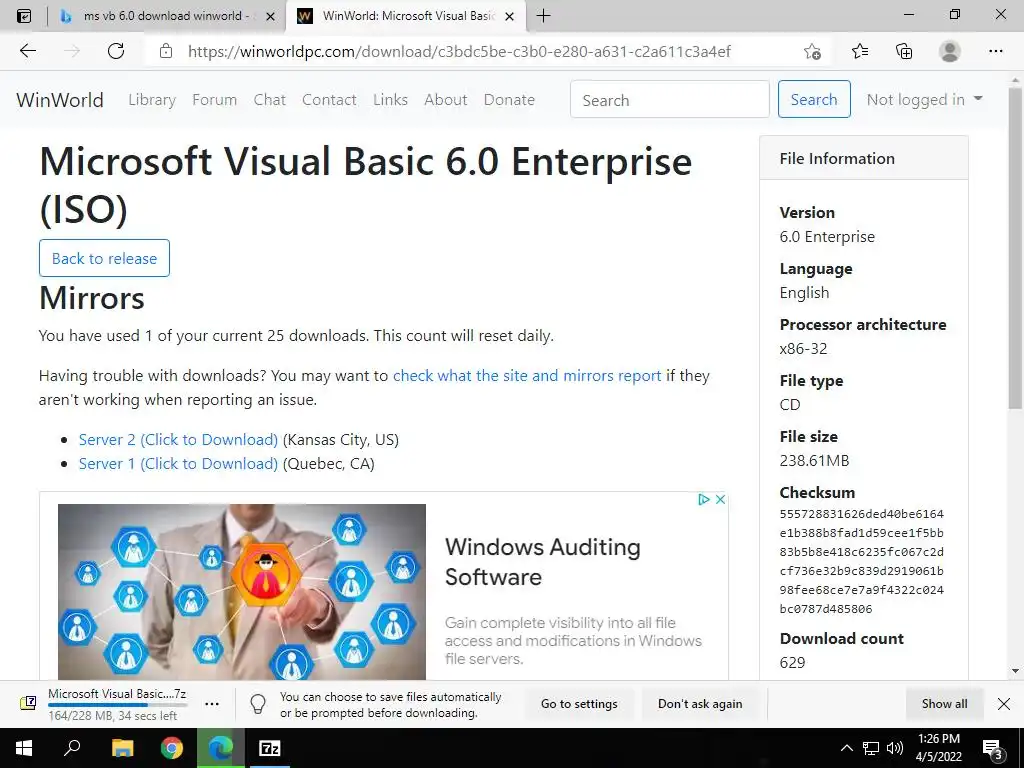Close the Windows Auditing ad
1024x768 pixels.
click(x=720, y=500)
